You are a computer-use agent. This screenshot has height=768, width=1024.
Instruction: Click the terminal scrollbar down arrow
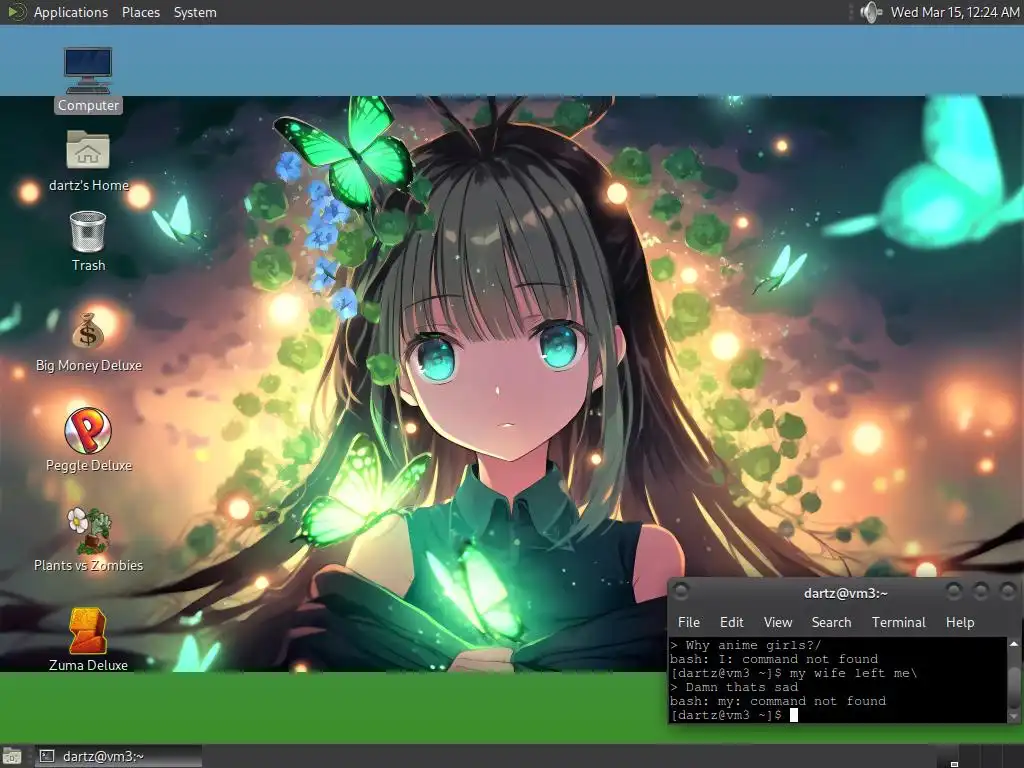[x=1014, y=716]
